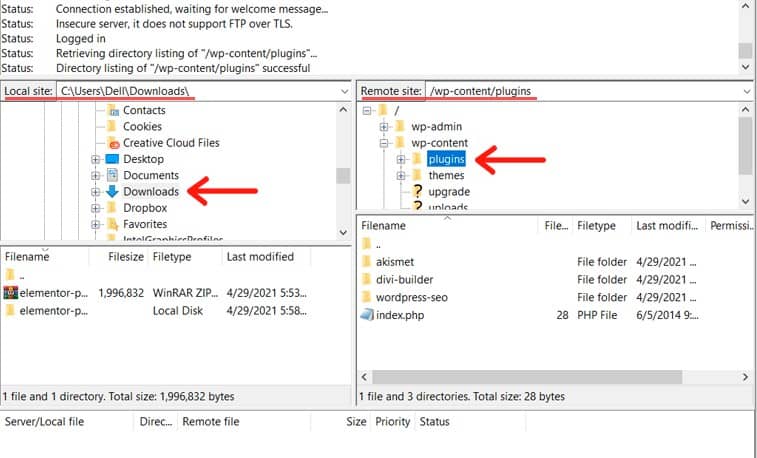Select the plugins folder in remote tree

click(446, 159)
